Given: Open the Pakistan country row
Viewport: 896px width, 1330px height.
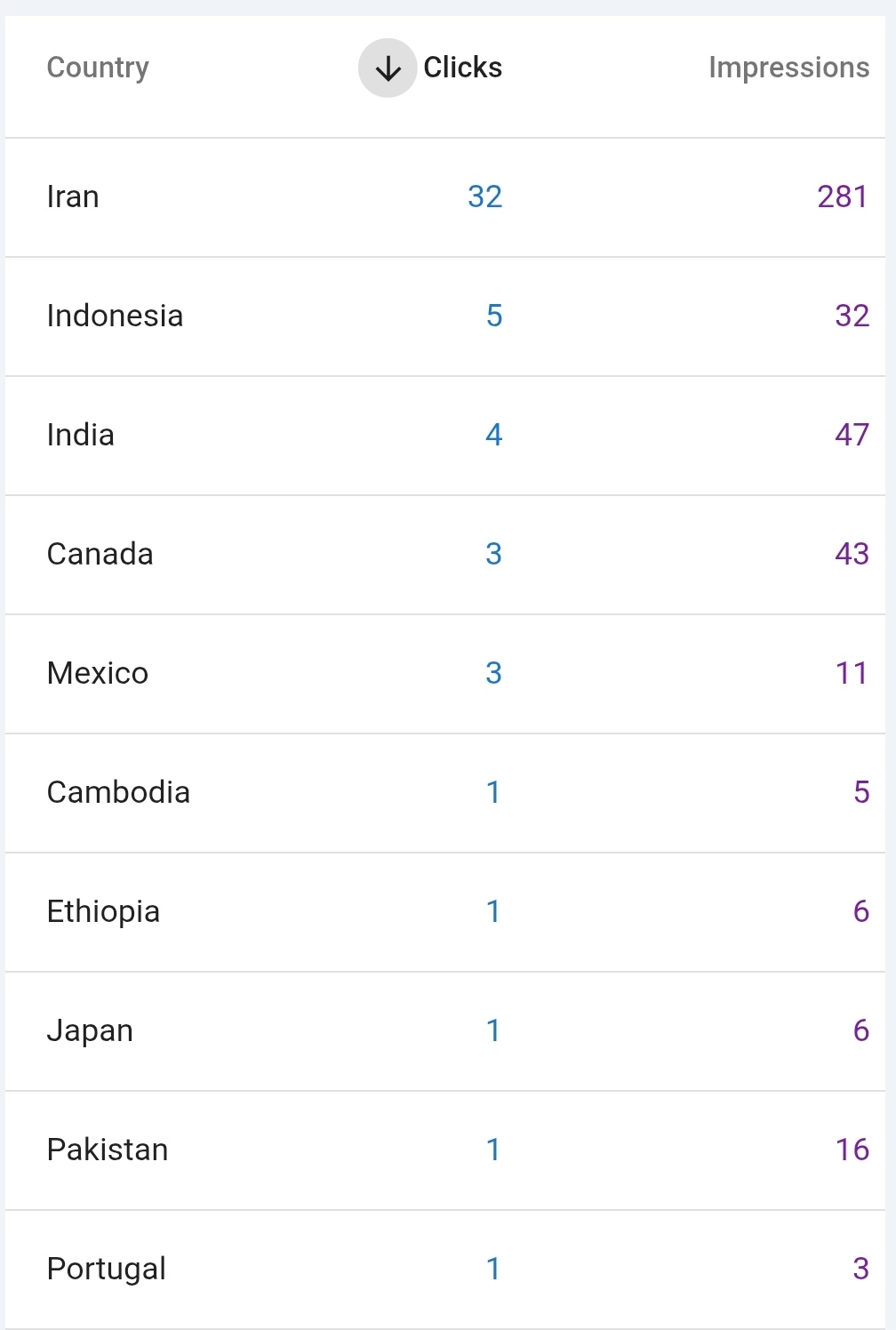Looking at the screenshot, I should [x=445, y=1150].
